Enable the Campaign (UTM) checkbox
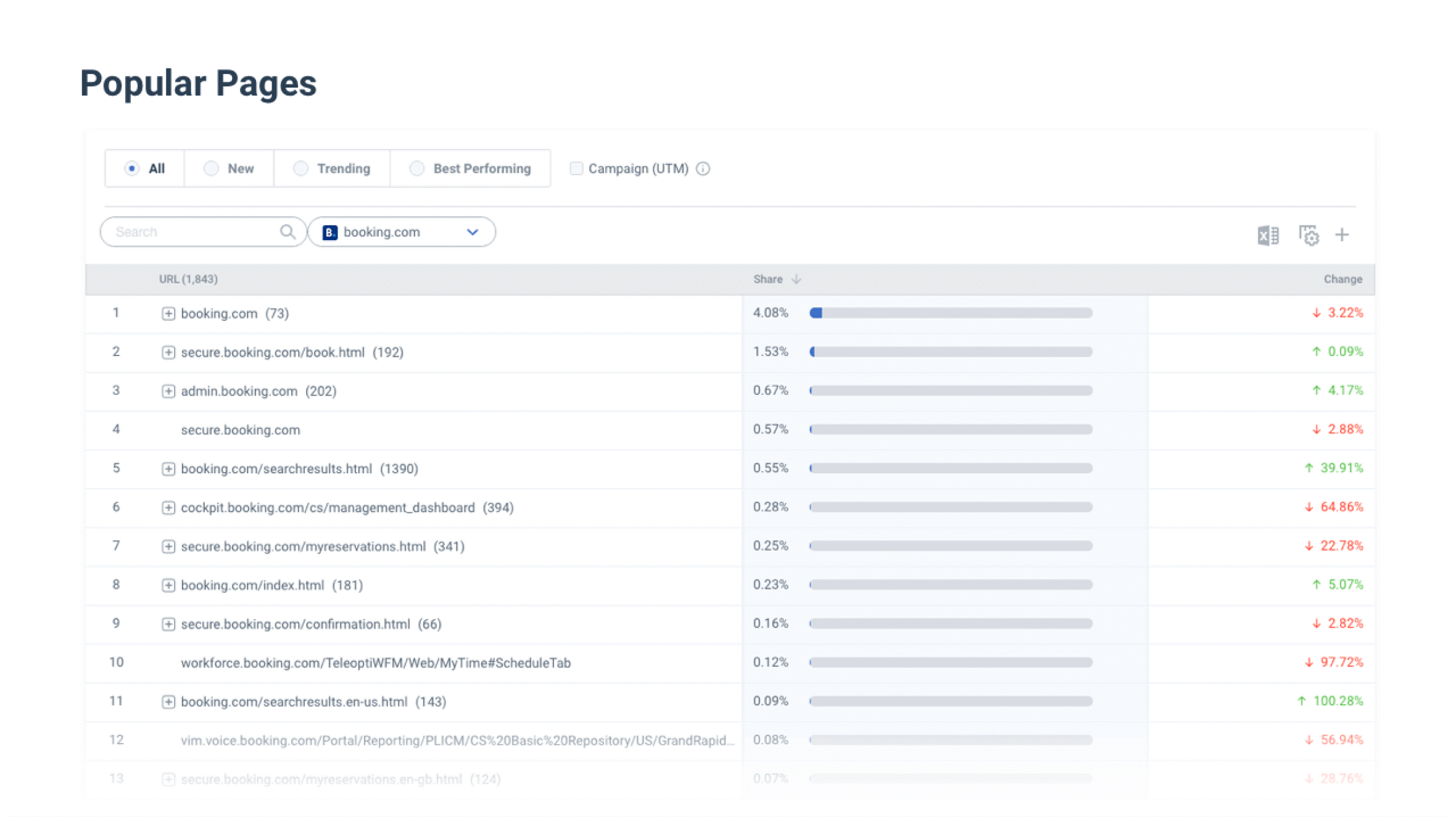Image resolution: width=1456 pixels, height=817 pixels. pyautogui.click(x=576, y=168)
